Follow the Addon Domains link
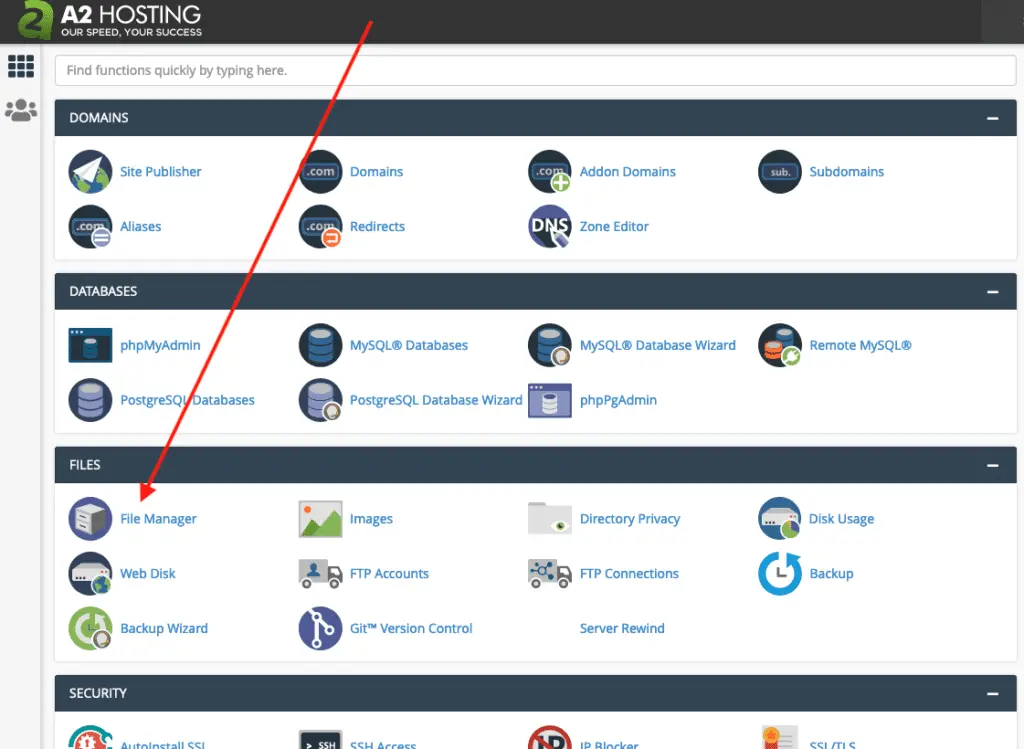This screenshot has width=1024, height=749. [x=628, y=172]
